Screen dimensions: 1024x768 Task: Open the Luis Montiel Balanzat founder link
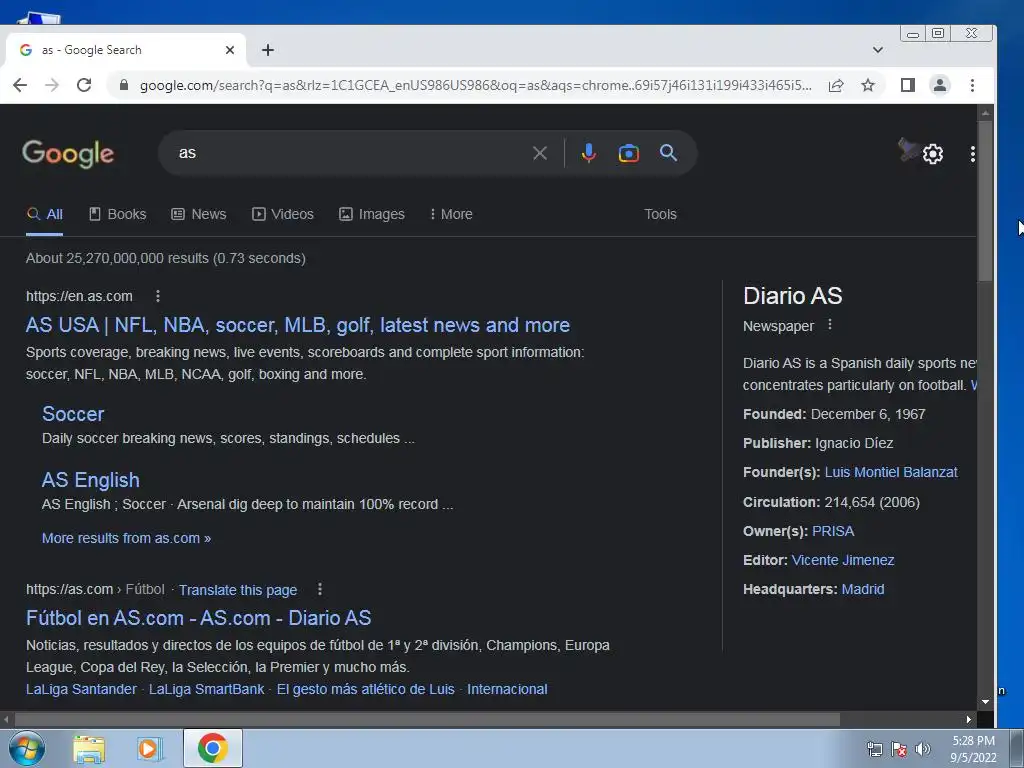point(891,472)
